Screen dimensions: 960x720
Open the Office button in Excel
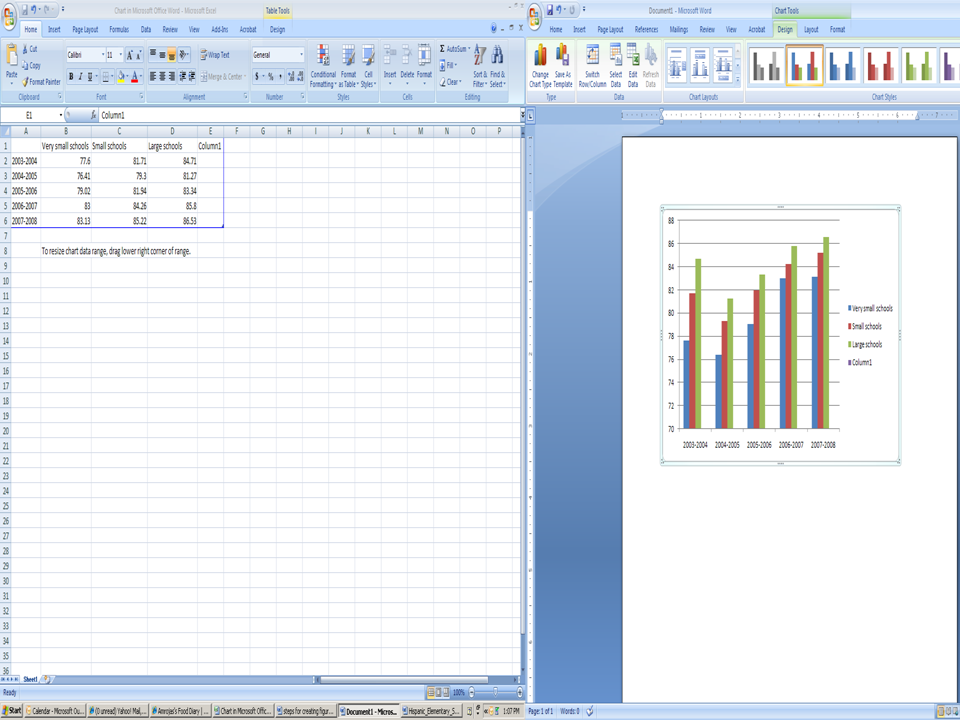(9, 15)
